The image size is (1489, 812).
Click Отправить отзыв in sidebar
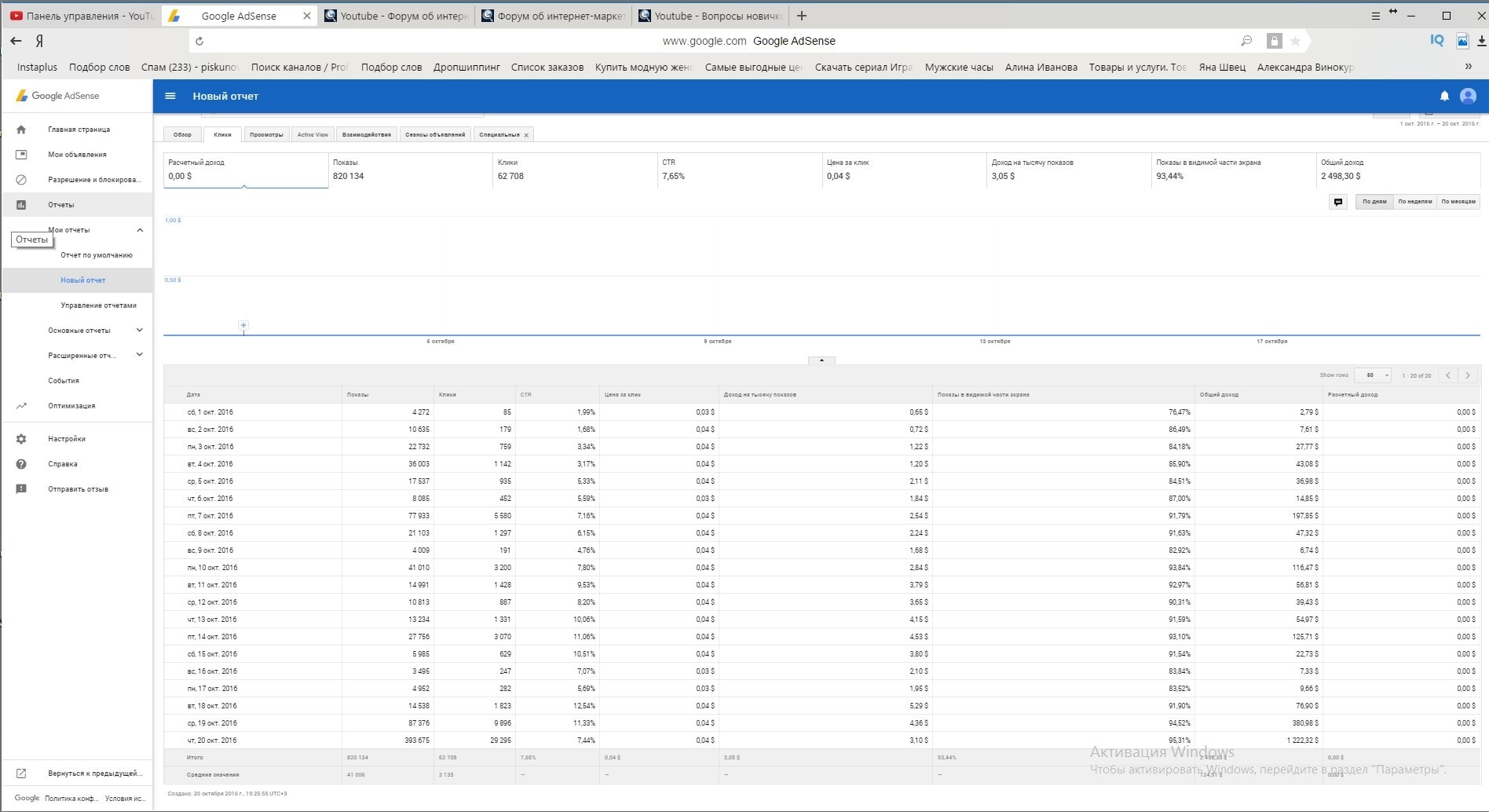tap(78, 489)
